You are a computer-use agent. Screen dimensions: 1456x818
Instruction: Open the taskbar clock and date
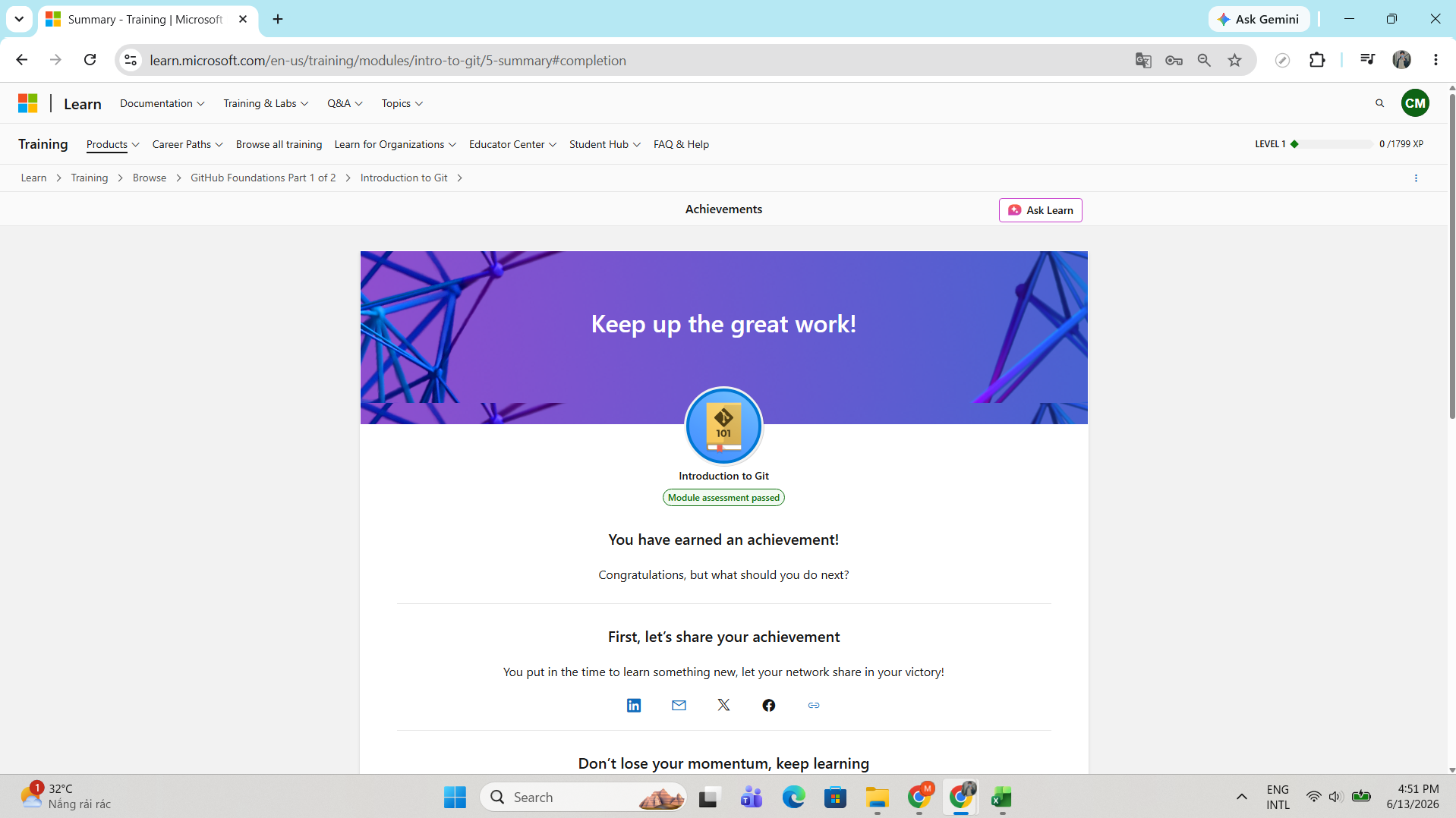click(x=1412, y=797)
